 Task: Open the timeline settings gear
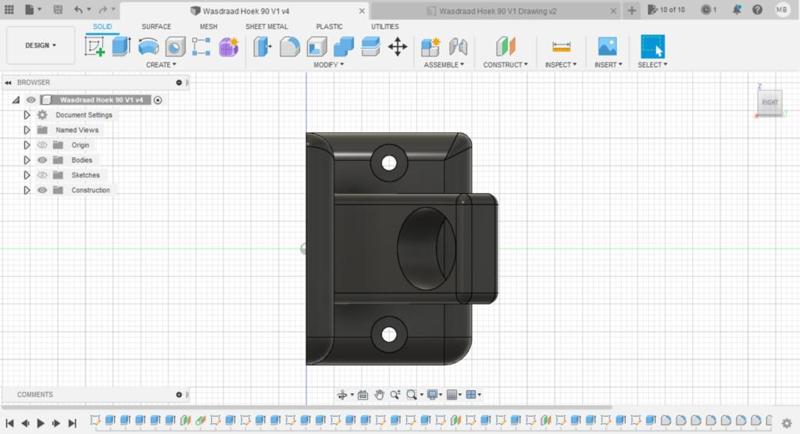tap(787, 423)
